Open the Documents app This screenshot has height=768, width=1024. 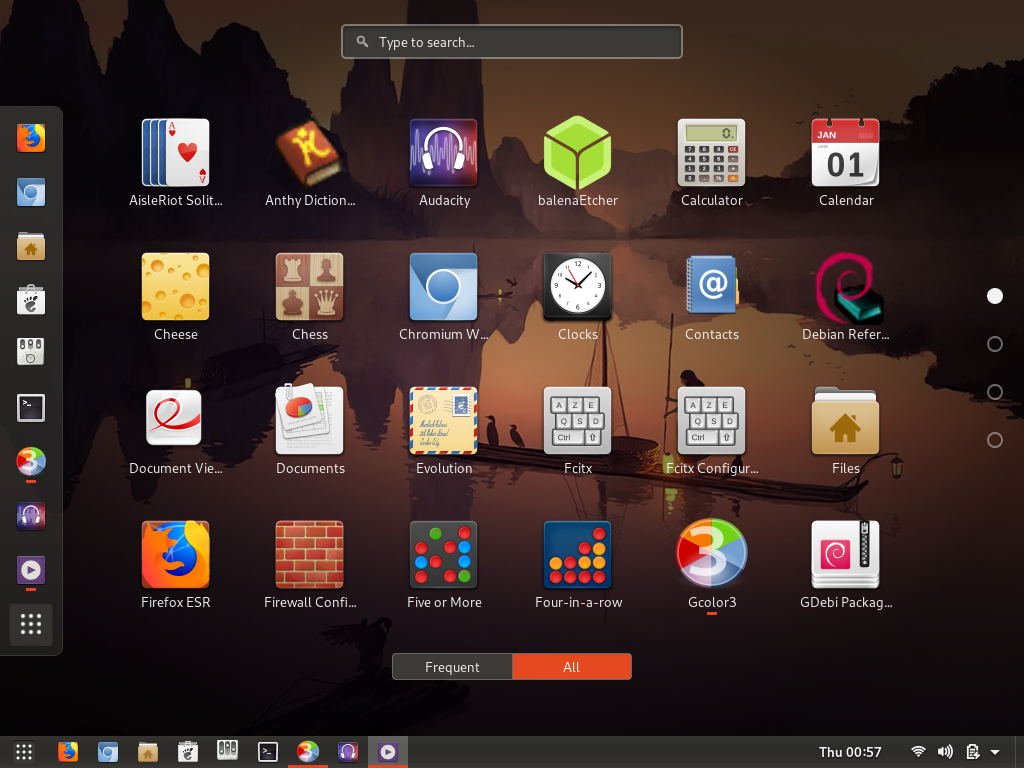(310, 431)
